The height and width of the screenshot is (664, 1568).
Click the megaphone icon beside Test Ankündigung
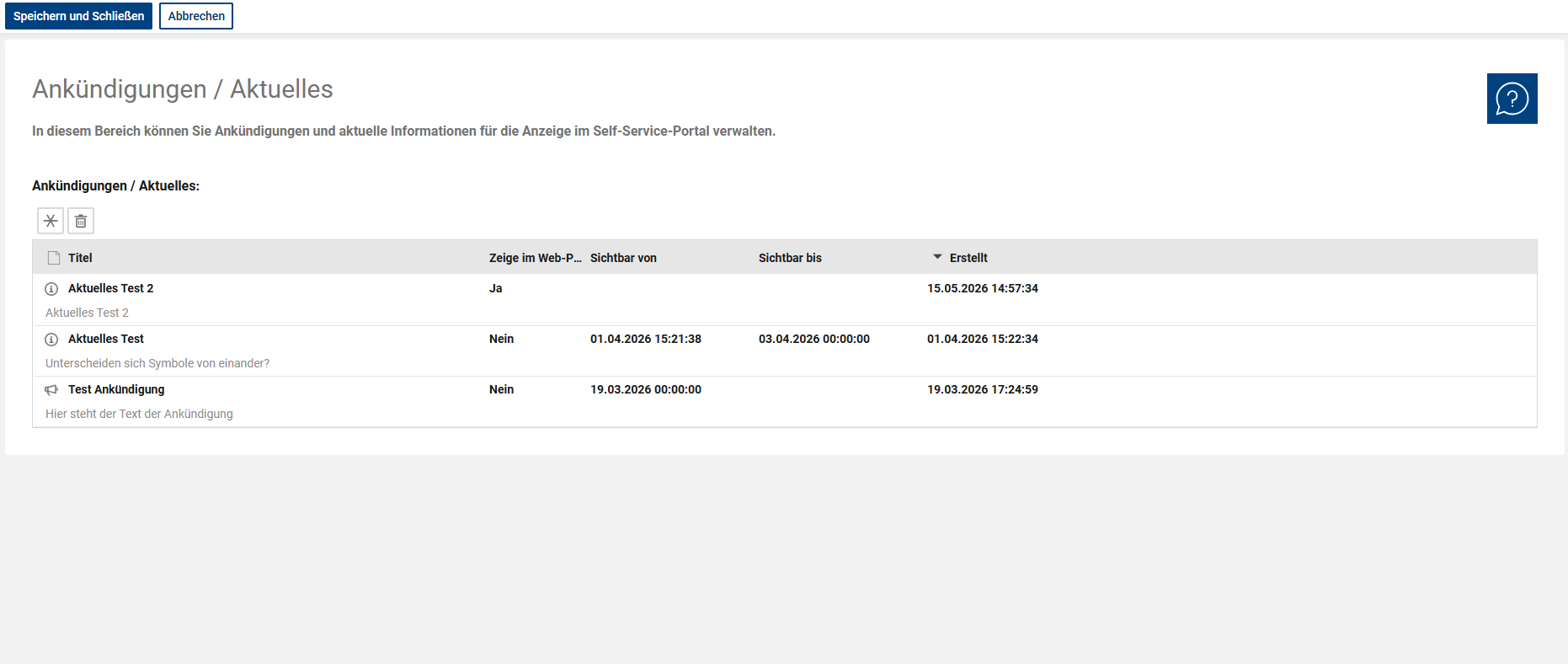click(51, 389)
